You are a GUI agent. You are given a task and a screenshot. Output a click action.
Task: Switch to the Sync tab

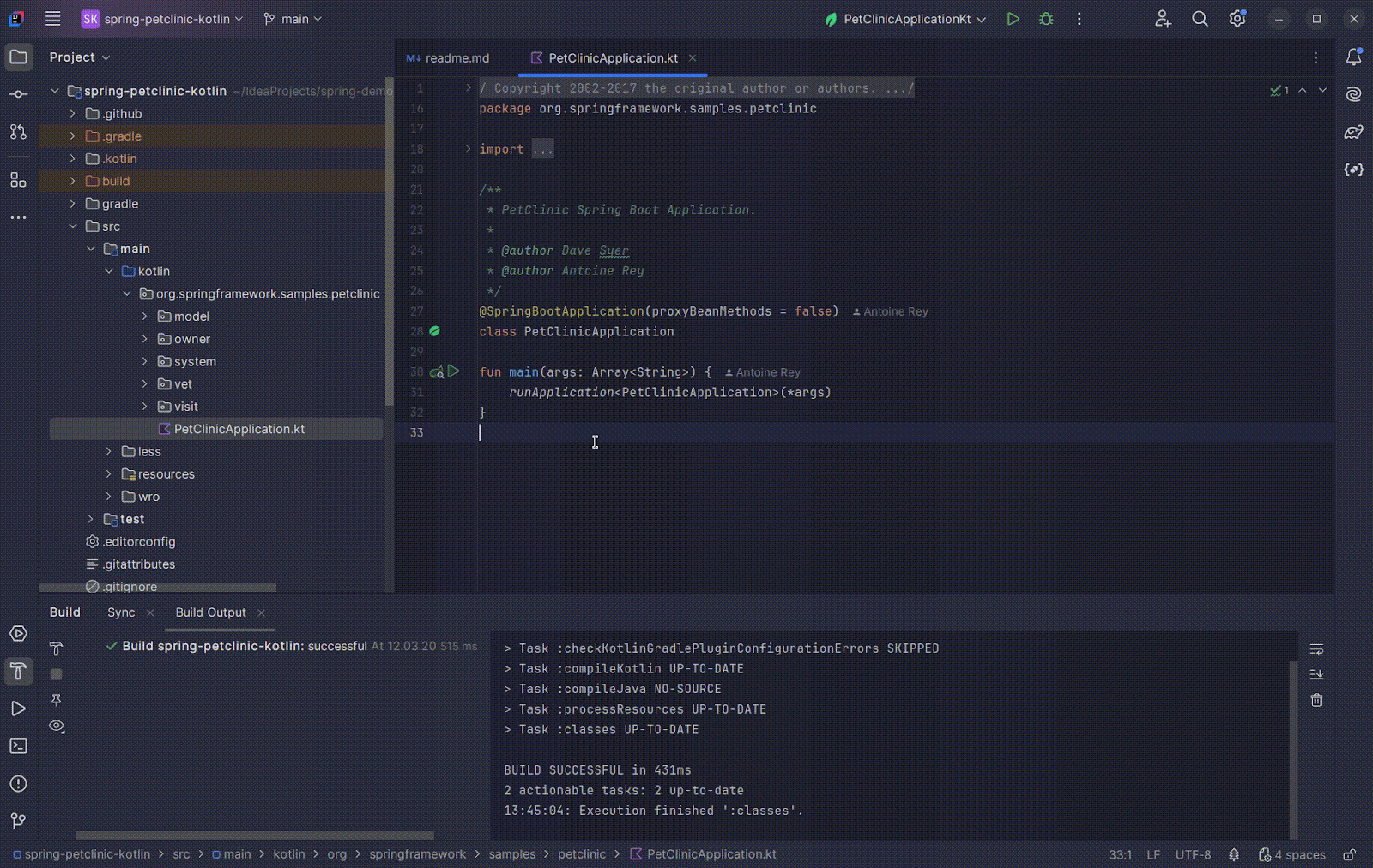(121, 612)
